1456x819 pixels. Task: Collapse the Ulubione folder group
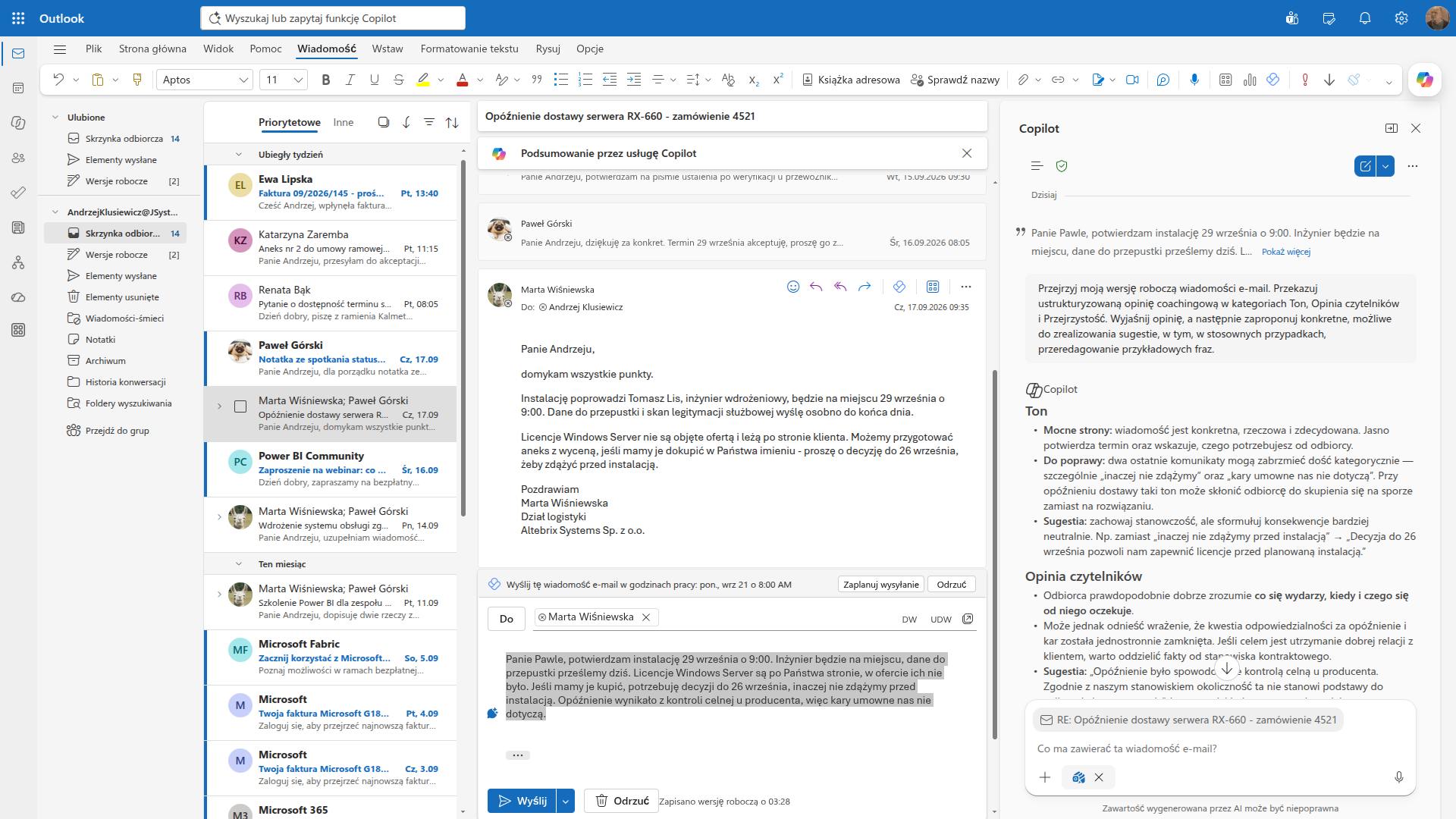pos(55,118)
